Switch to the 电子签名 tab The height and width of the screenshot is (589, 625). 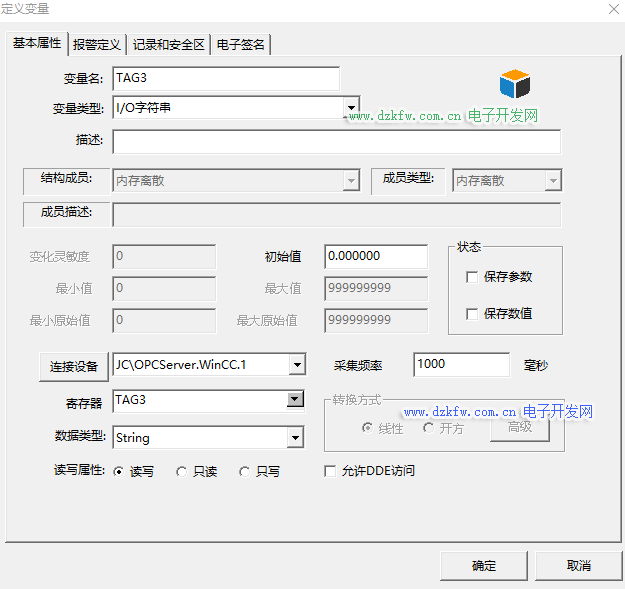point(241,45)
